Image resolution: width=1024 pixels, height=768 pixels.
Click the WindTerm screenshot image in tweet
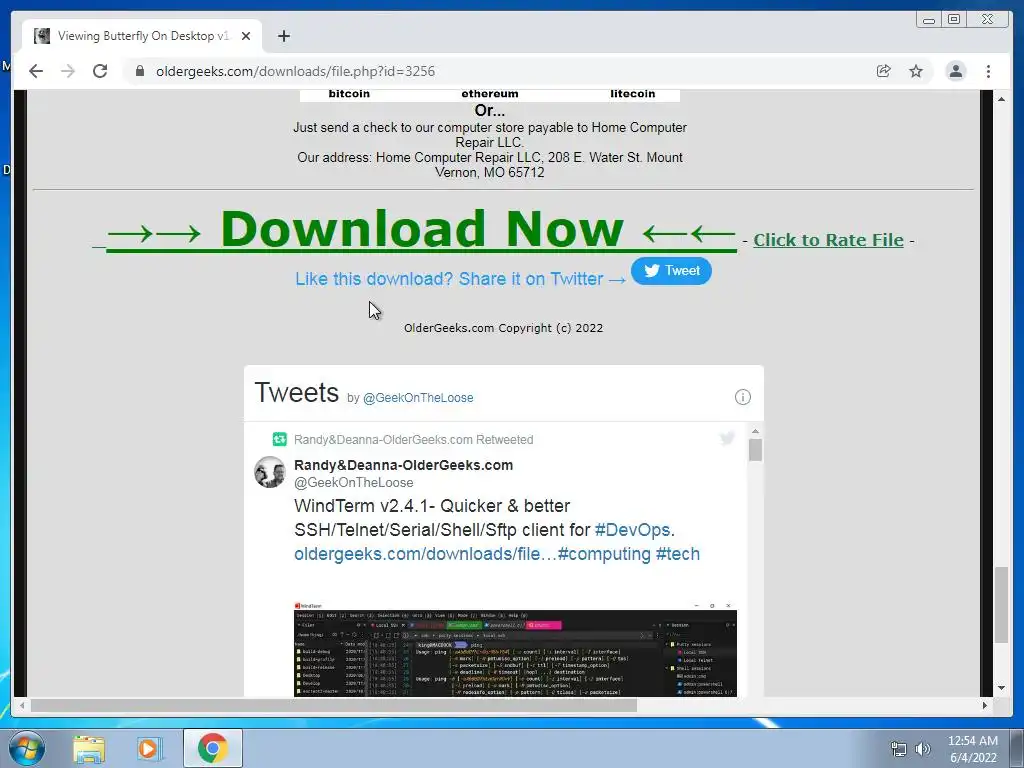coord(515,649)
